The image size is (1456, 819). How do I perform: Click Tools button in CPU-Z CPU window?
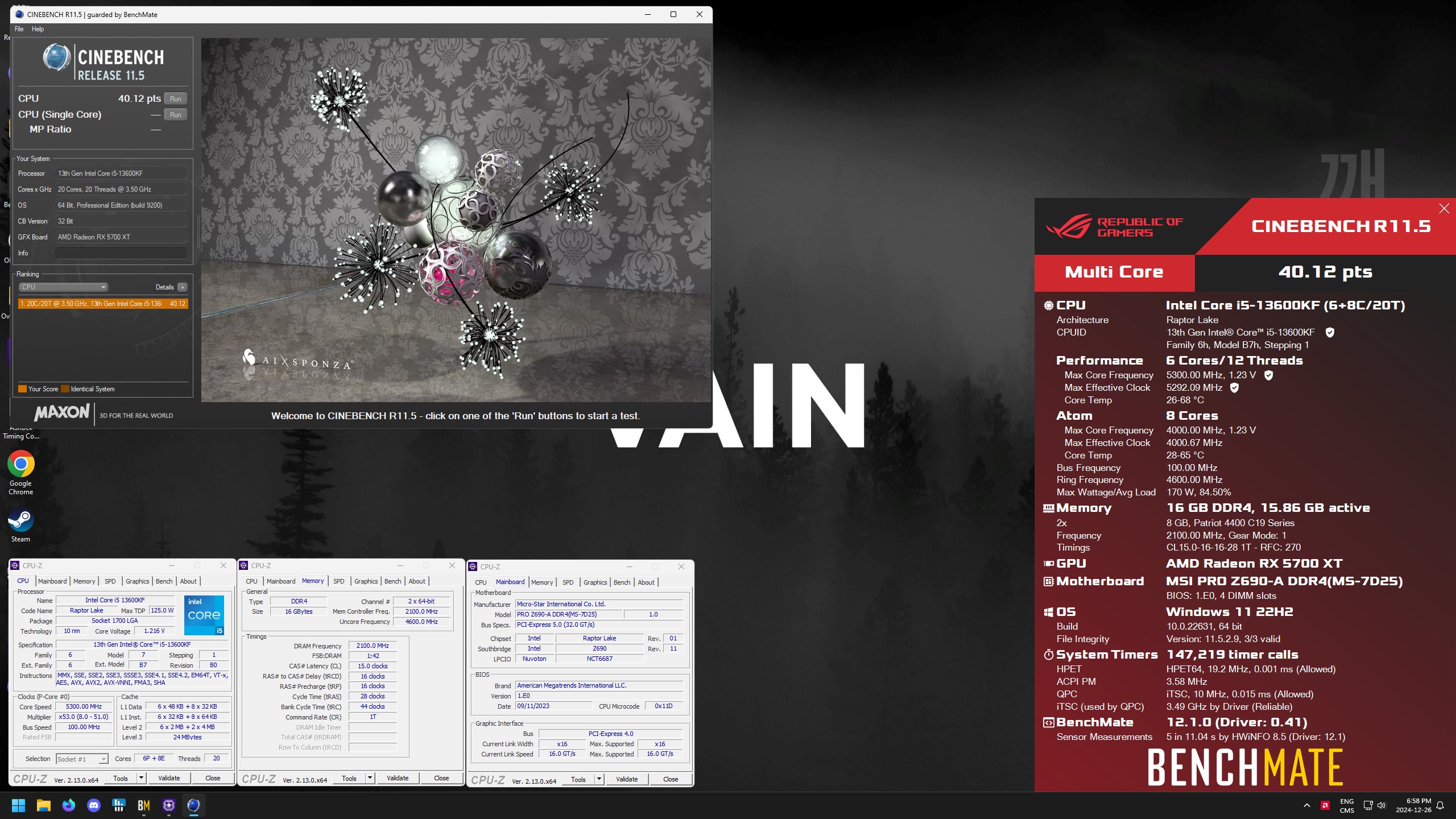tap(121, 778)
